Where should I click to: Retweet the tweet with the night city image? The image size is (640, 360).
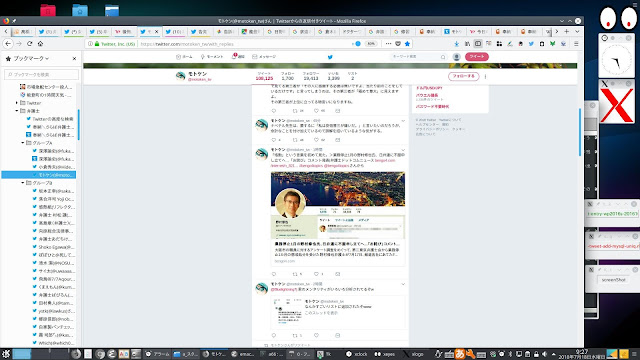click(295, 274)
